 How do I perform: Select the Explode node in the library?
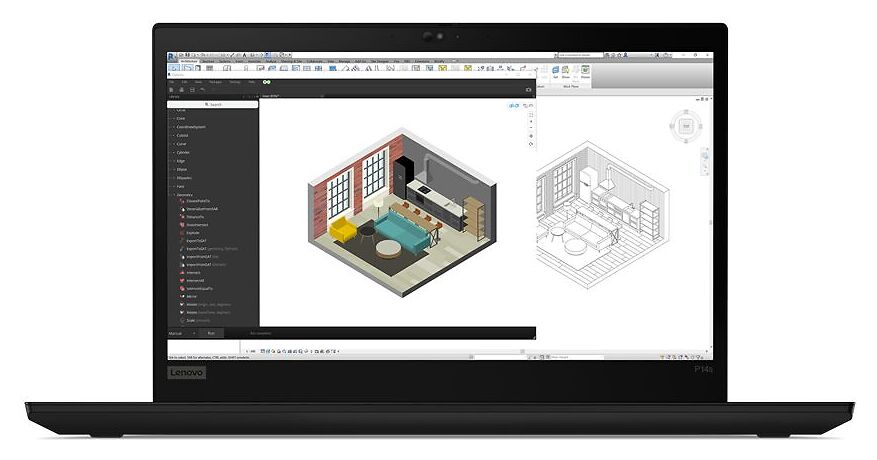(192, 232)
